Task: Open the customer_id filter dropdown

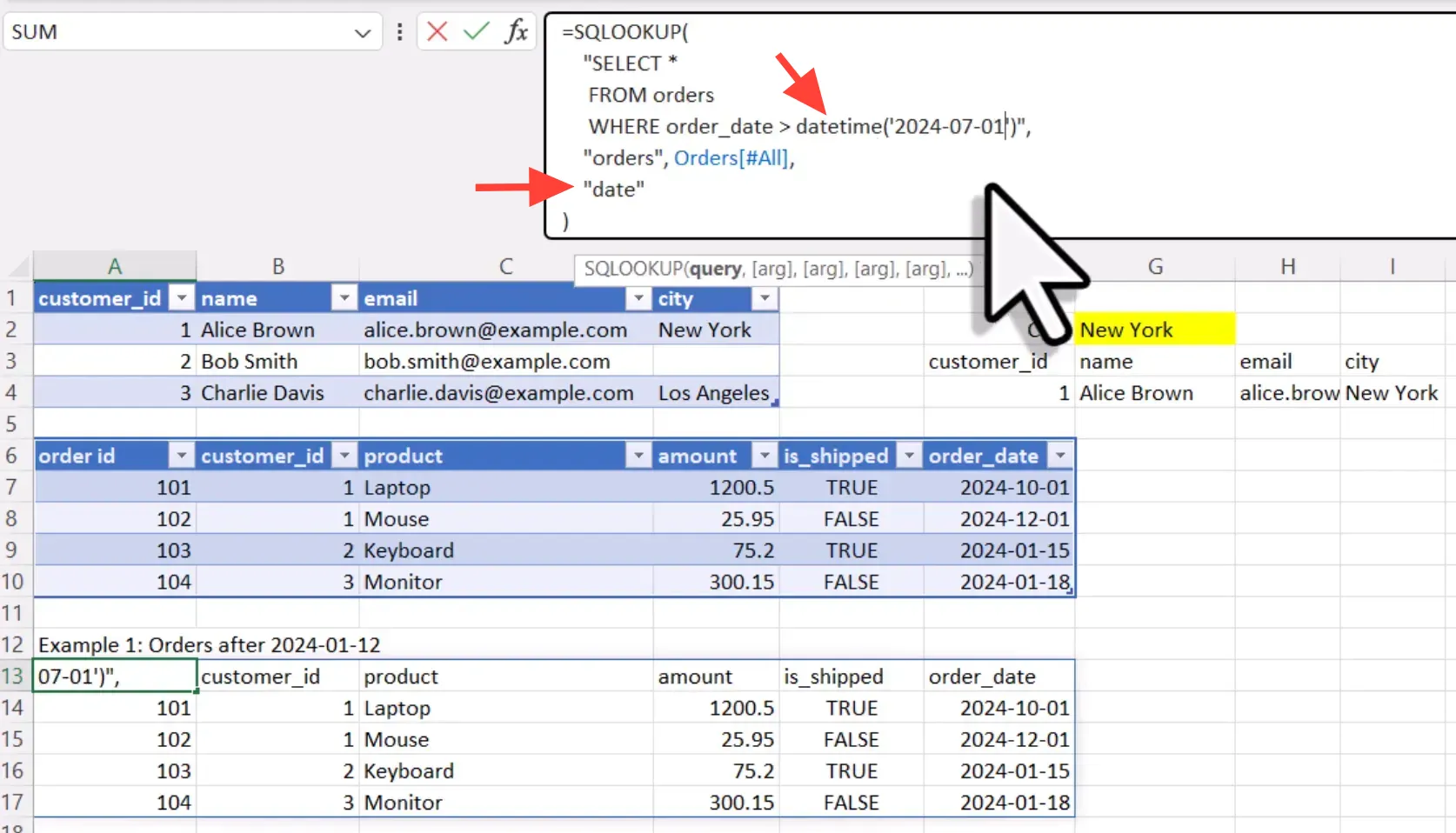Action: [182, 298]
